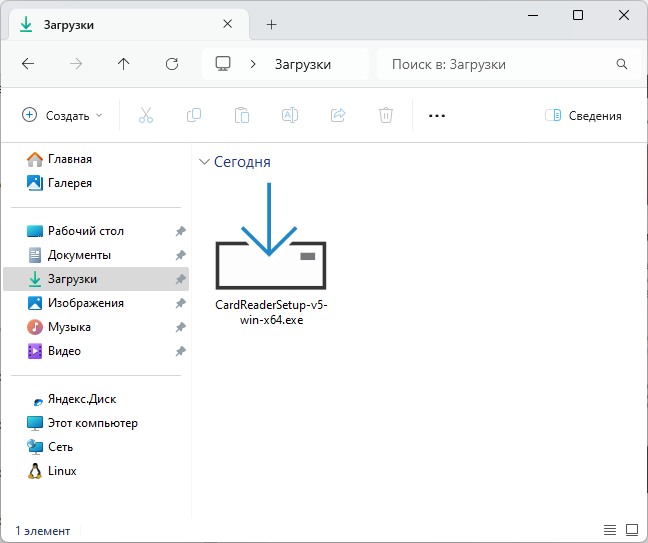Click the Delete trash bin icon
This screenshot has width=648, height=543.
pos(386,116)
